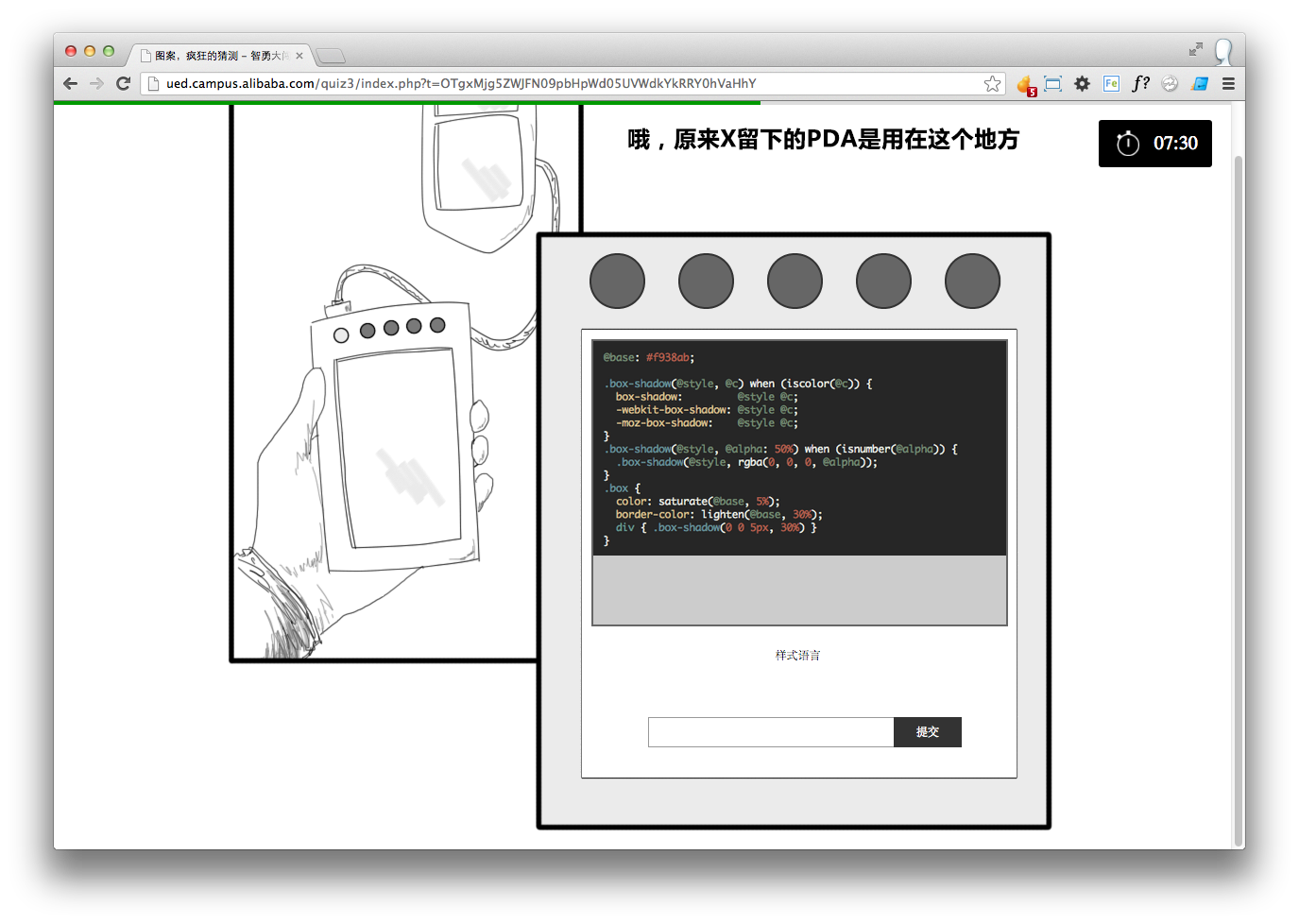Click the 提交 submit button
This screenshot has height=924, width=1299.
927,732
